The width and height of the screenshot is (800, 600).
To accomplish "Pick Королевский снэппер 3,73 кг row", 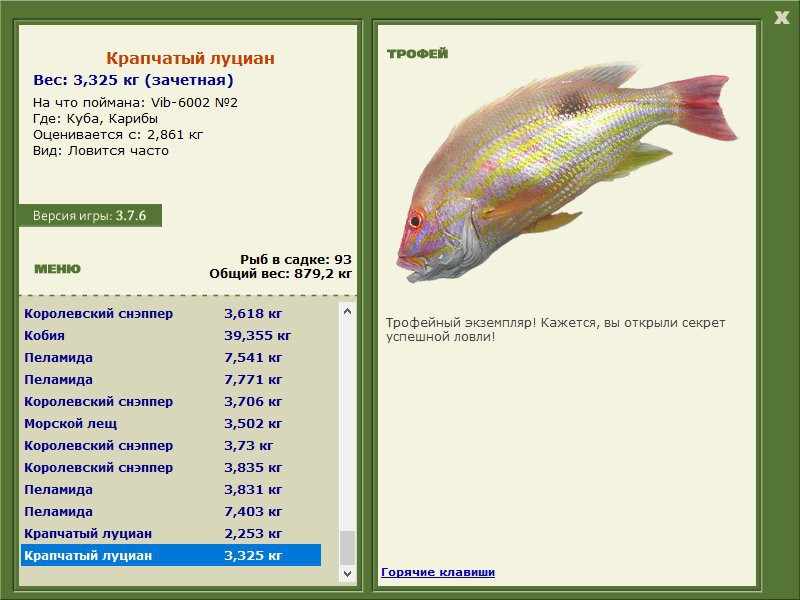I will (x=171, y=445).
